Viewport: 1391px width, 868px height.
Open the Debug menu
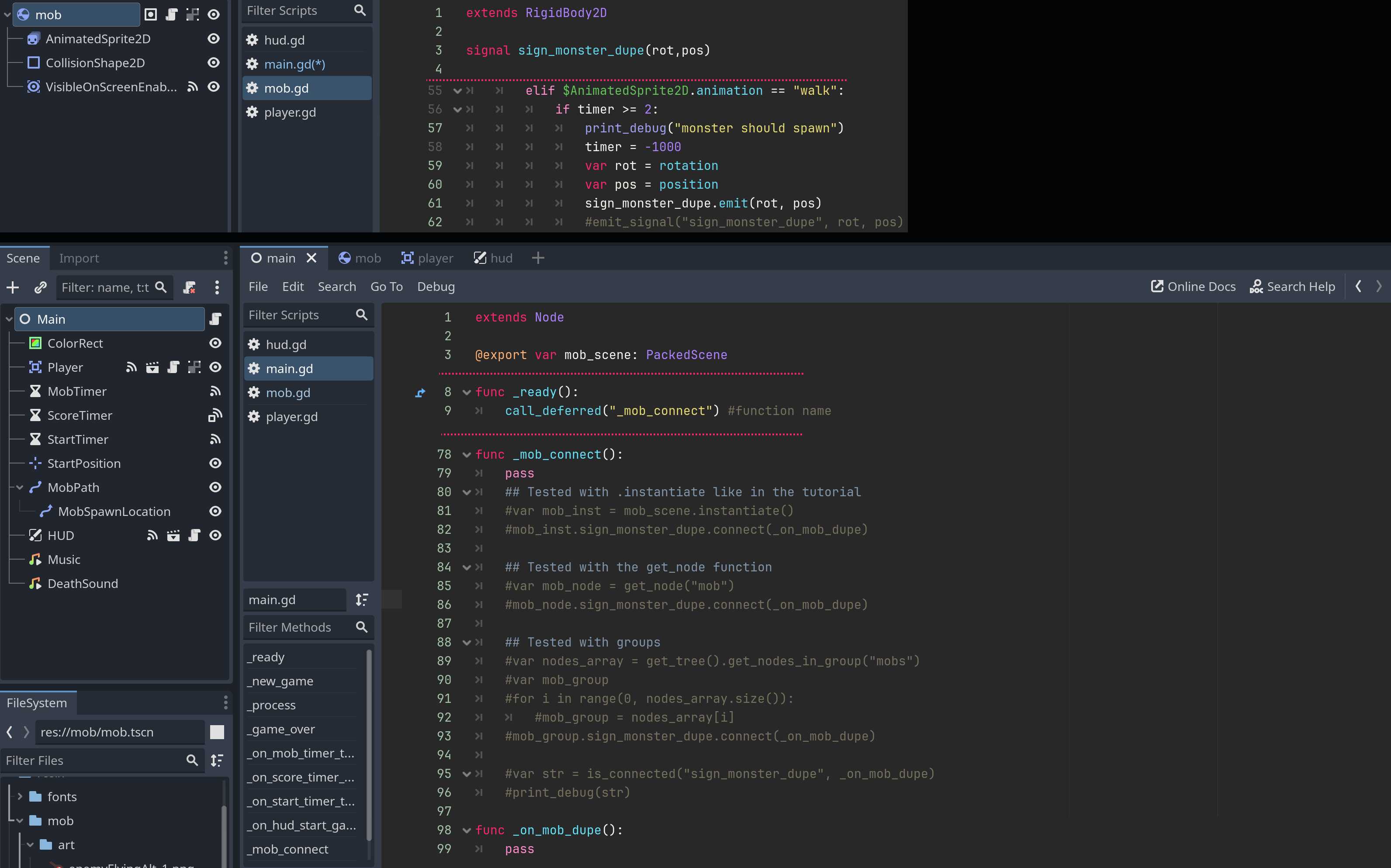[436, 287]
